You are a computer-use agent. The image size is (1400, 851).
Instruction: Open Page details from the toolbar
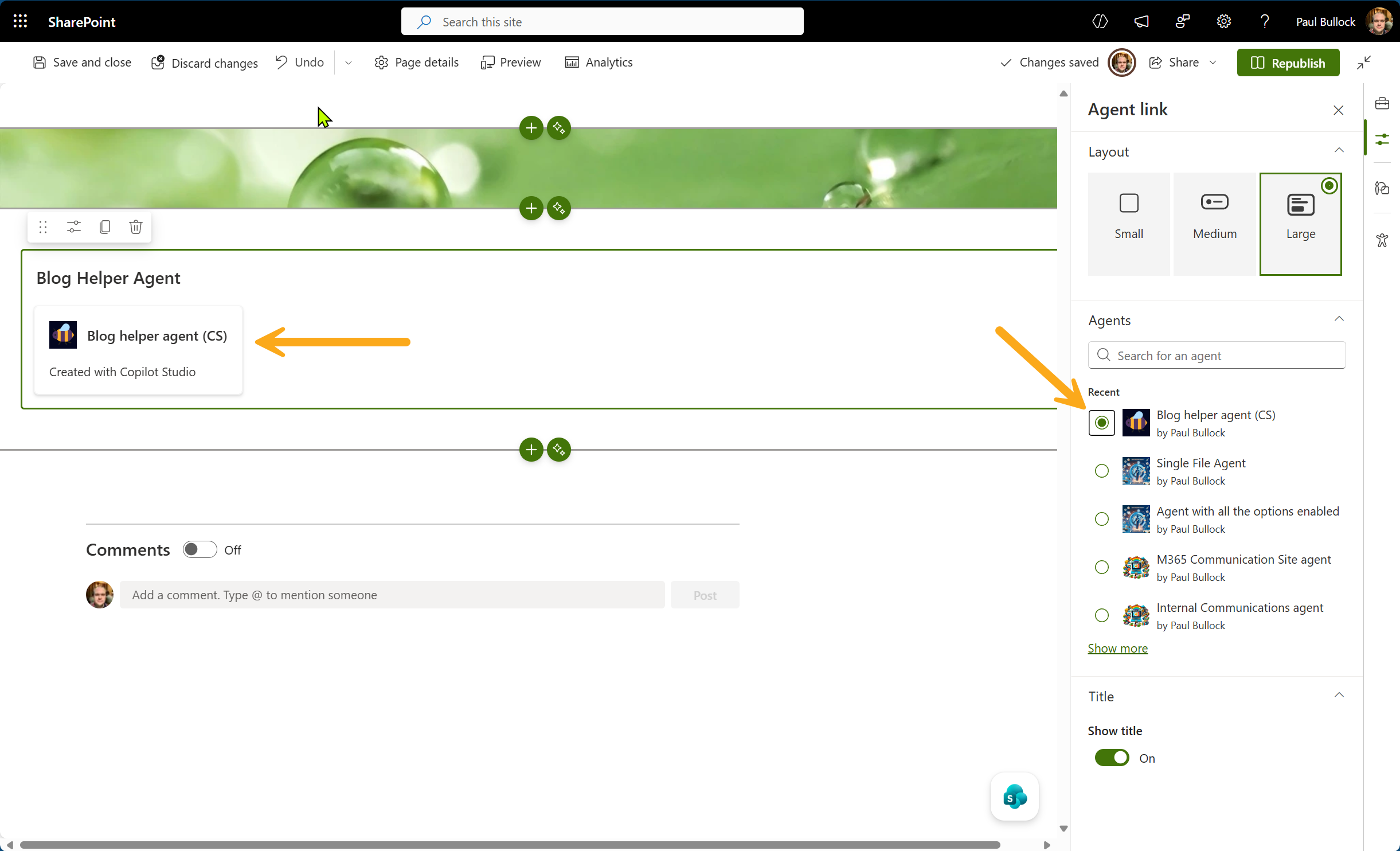click(x=417, y=62)
